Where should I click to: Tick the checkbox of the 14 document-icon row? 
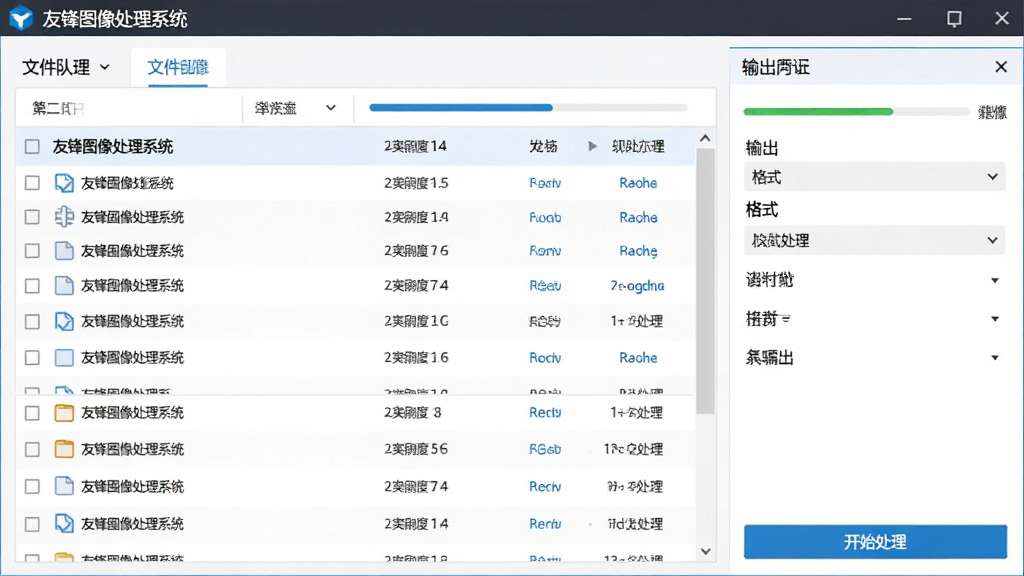coord(32,524)
